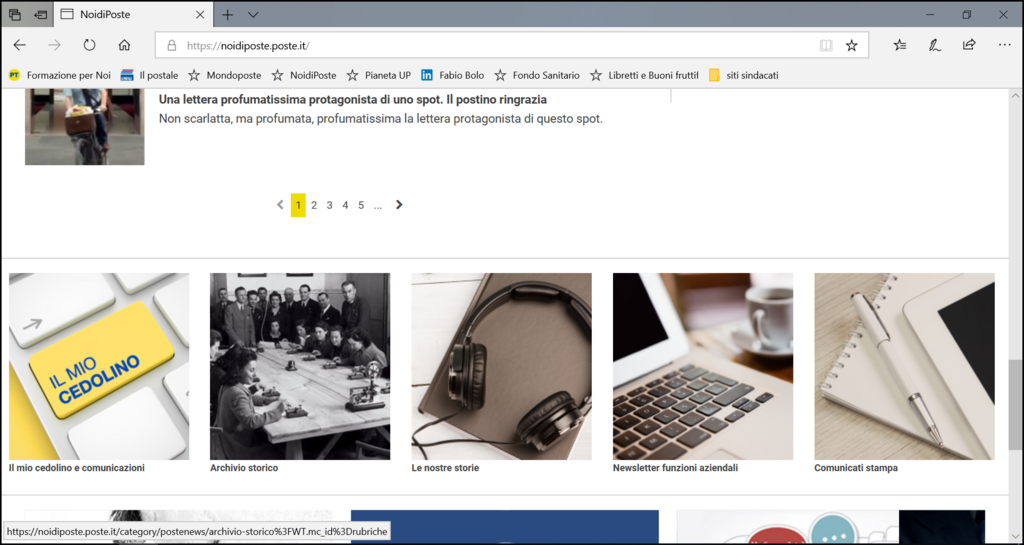Open article Una lettera profumatissima headline
Screen dimensions: 1024x545
point(353,100)
